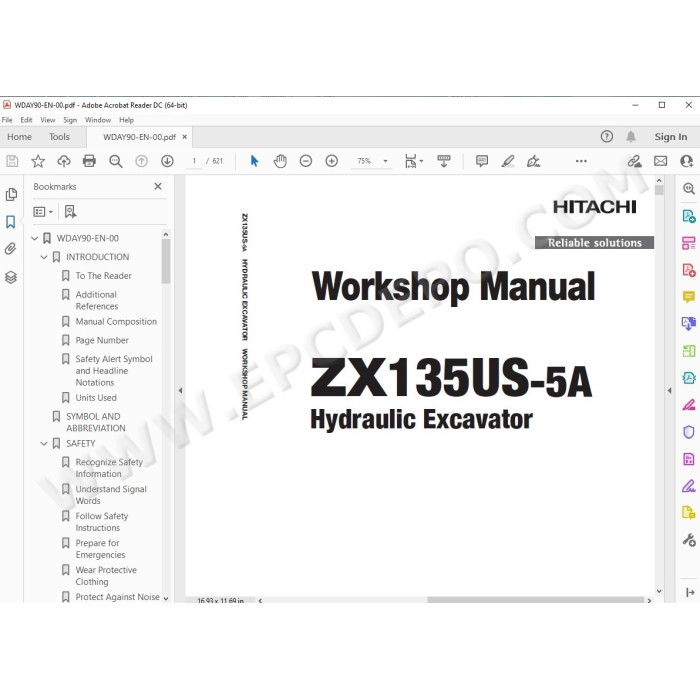Open the Window menu
Image resolution: width=700 pixels, height=700 pixels.
(98, 120)
